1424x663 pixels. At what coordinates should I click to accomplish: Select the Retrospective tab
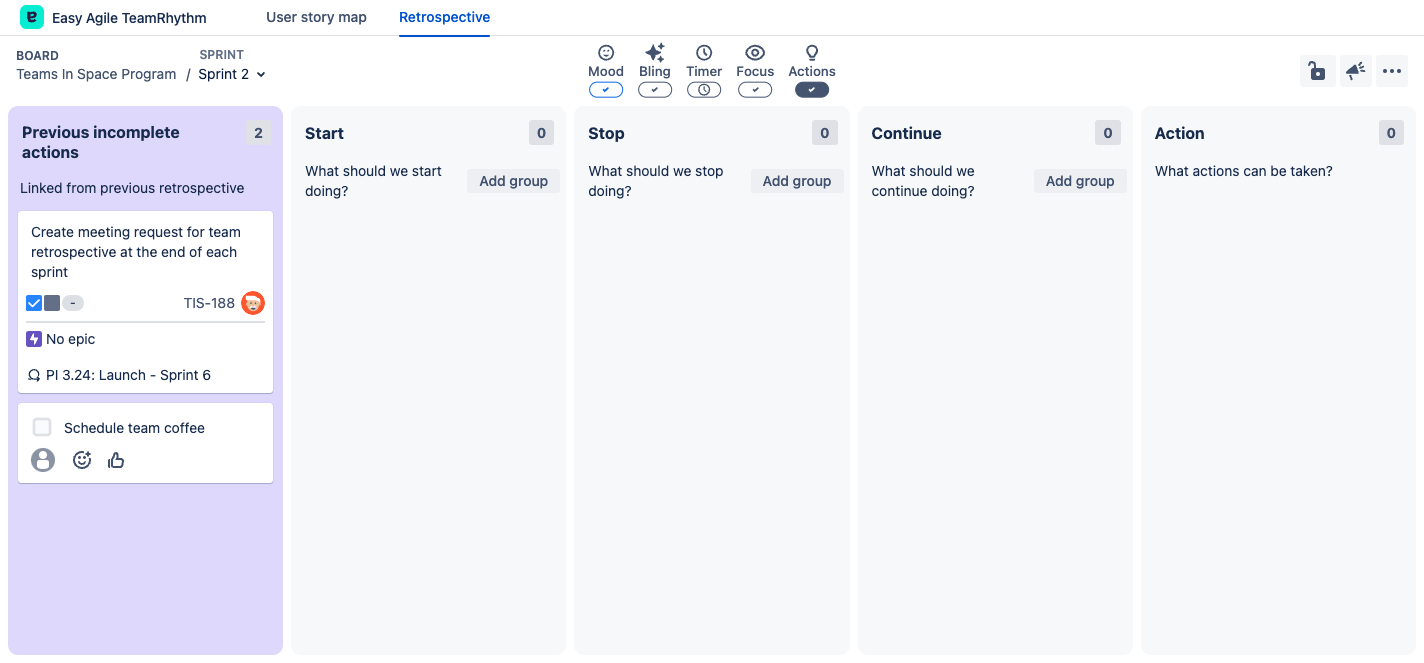tap(444, 17)
